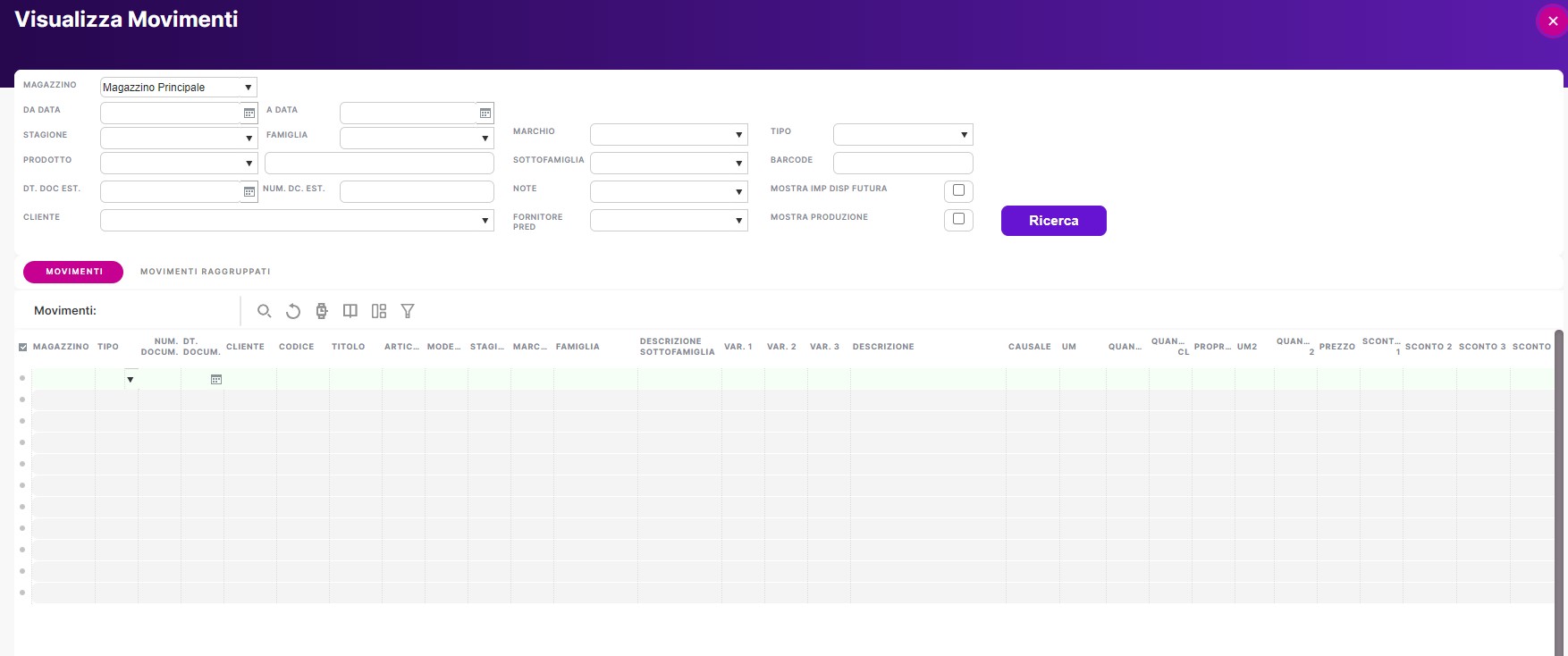
Task: Click the print icon in Movimenti toolbar
Action: pyautogui.click(x=322, y=311)
